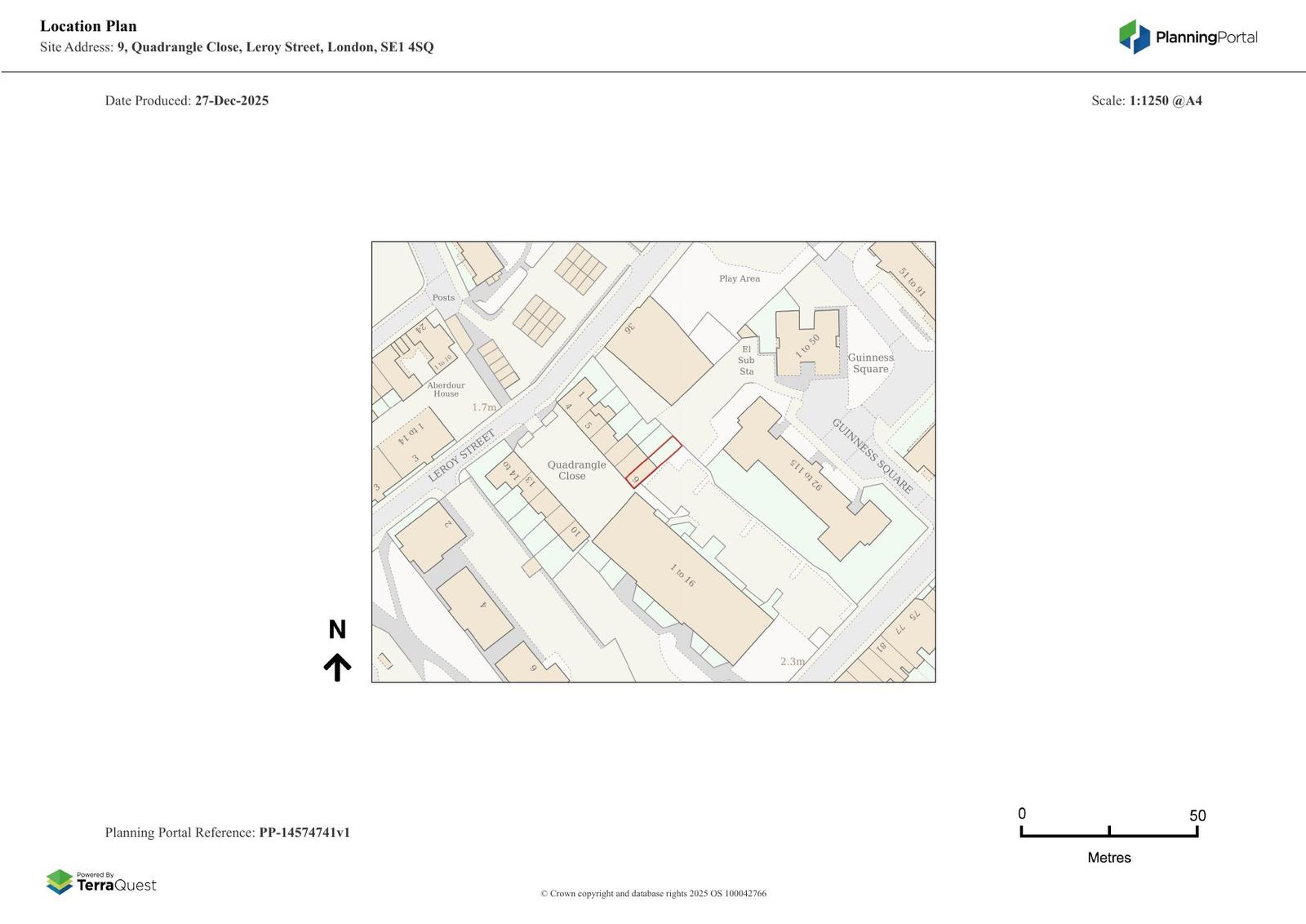This screenshot has width=1306, height=924.
Task: Click the Crown copyright notice
Action: click(653, 893)
